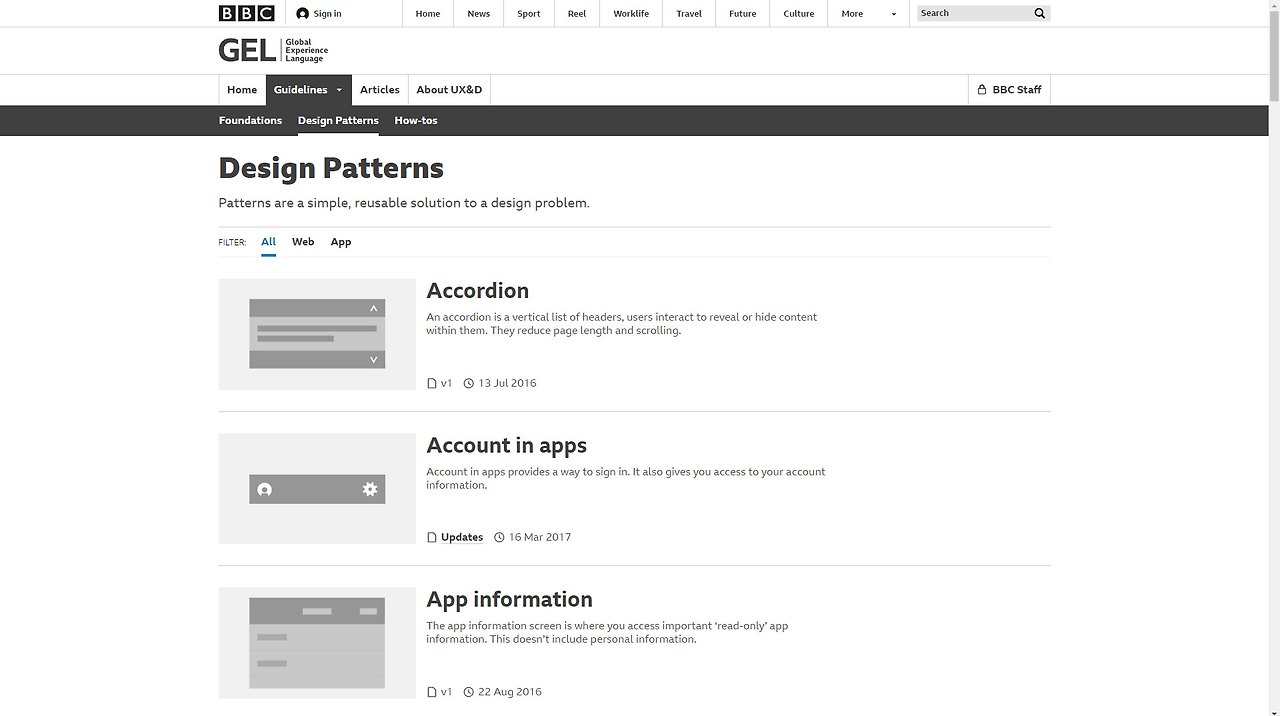This screenshot has width=1280, height=716.
Task: Click the BBC Staff button
Action: click(1009, 89)
